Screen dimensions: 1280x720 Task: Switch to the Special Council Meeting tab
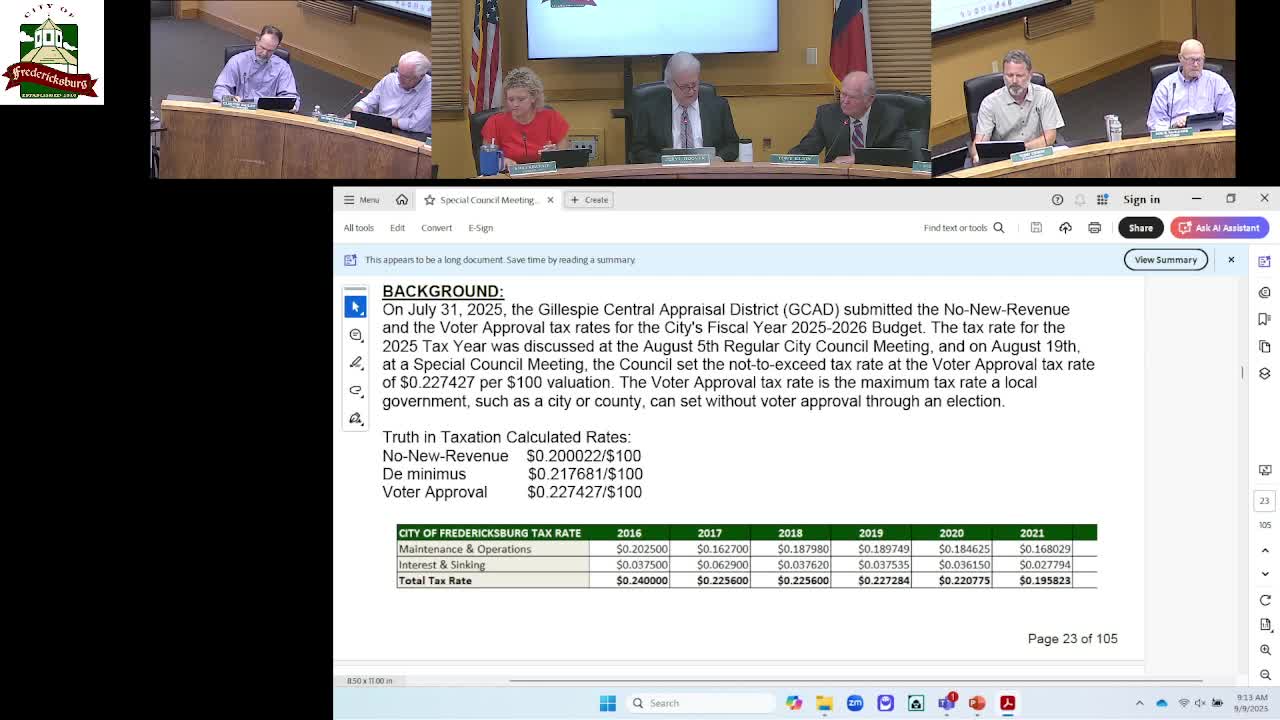click(x=489, y=199)
